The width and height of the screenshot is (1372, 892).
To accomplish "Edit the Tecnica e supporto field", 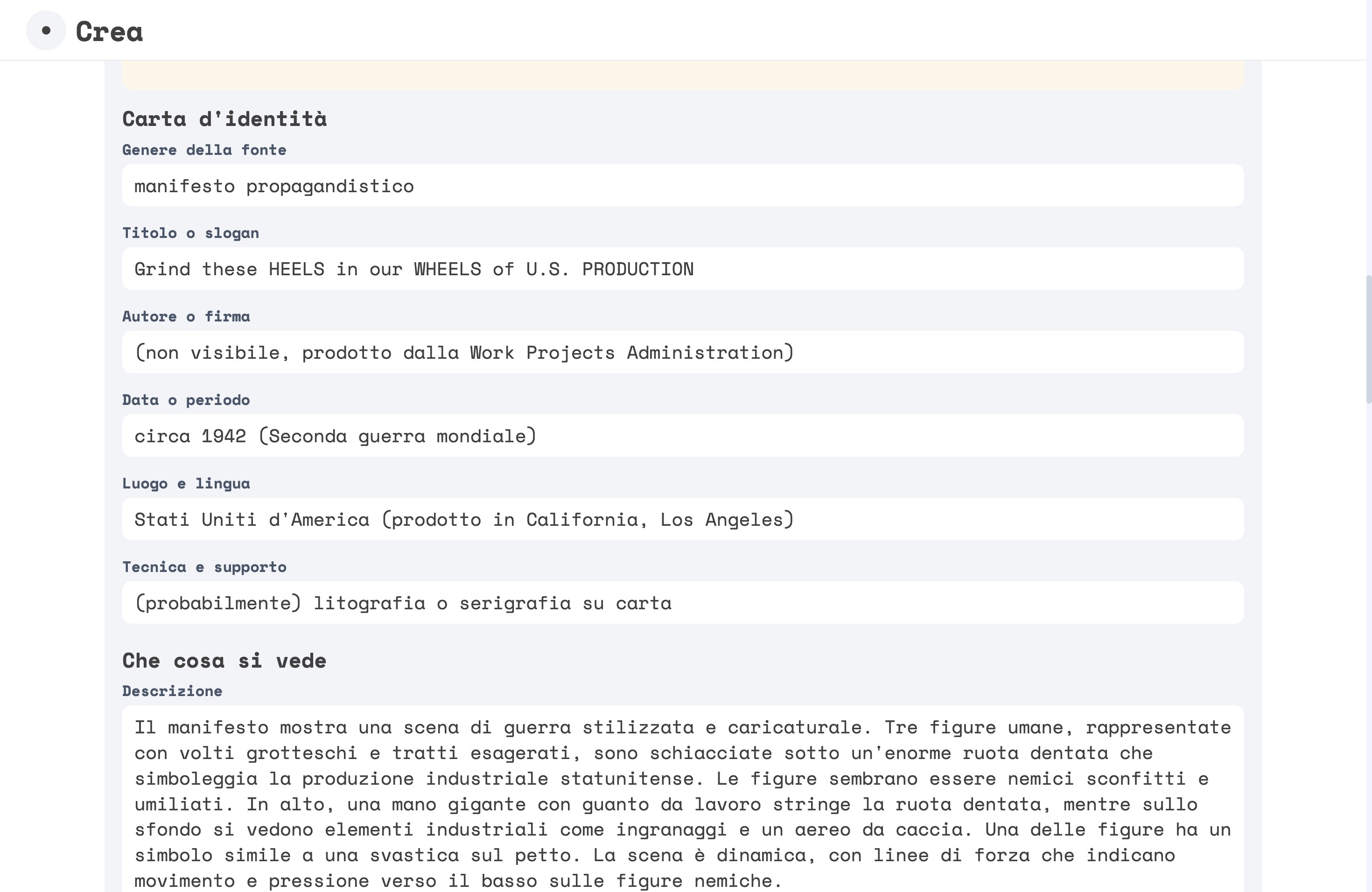I will (x=683, y=603).
